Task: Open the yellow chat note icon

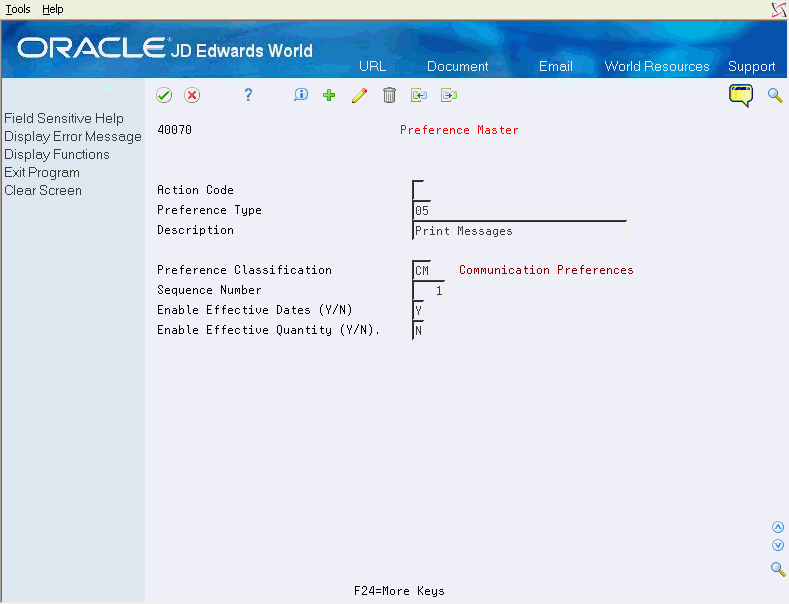Action: tap(741, 95)
